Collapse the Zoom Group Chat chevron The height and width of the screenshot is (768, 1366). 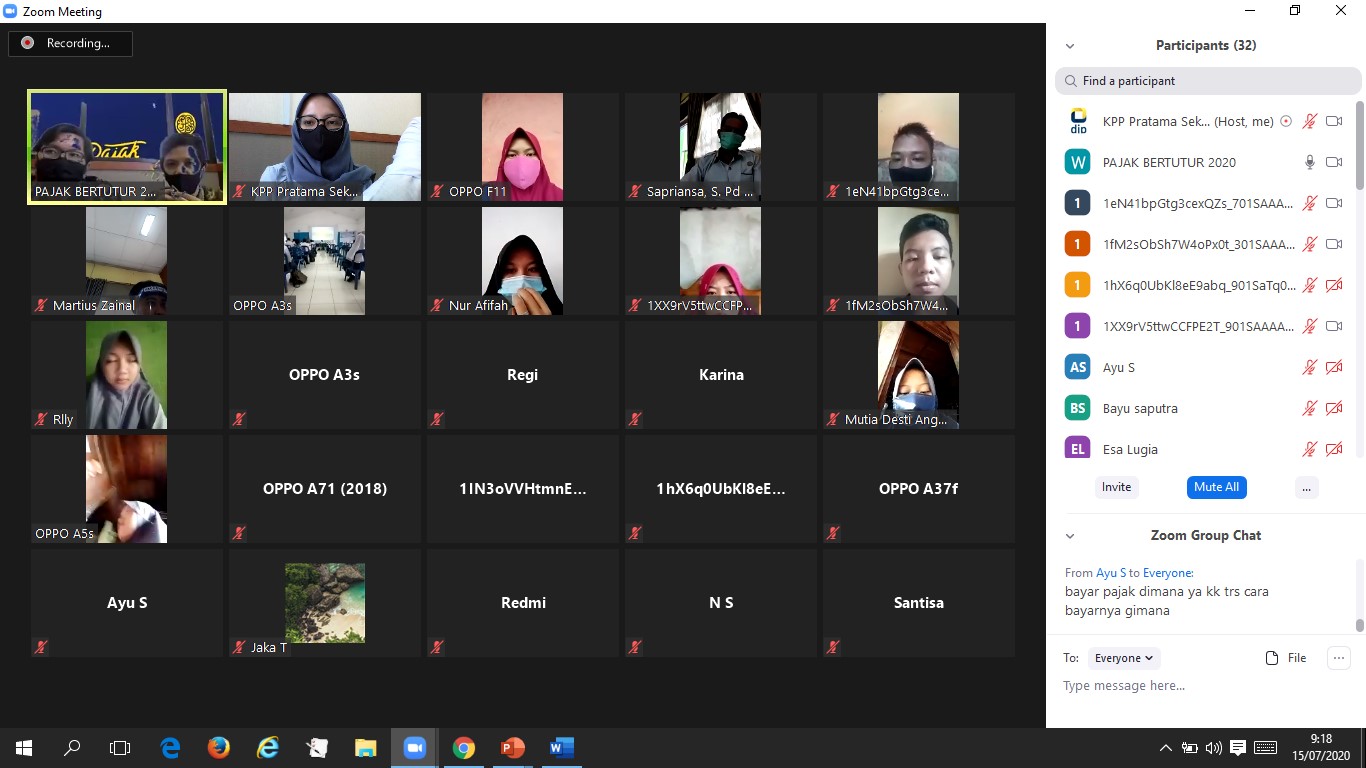[1070, 536]
